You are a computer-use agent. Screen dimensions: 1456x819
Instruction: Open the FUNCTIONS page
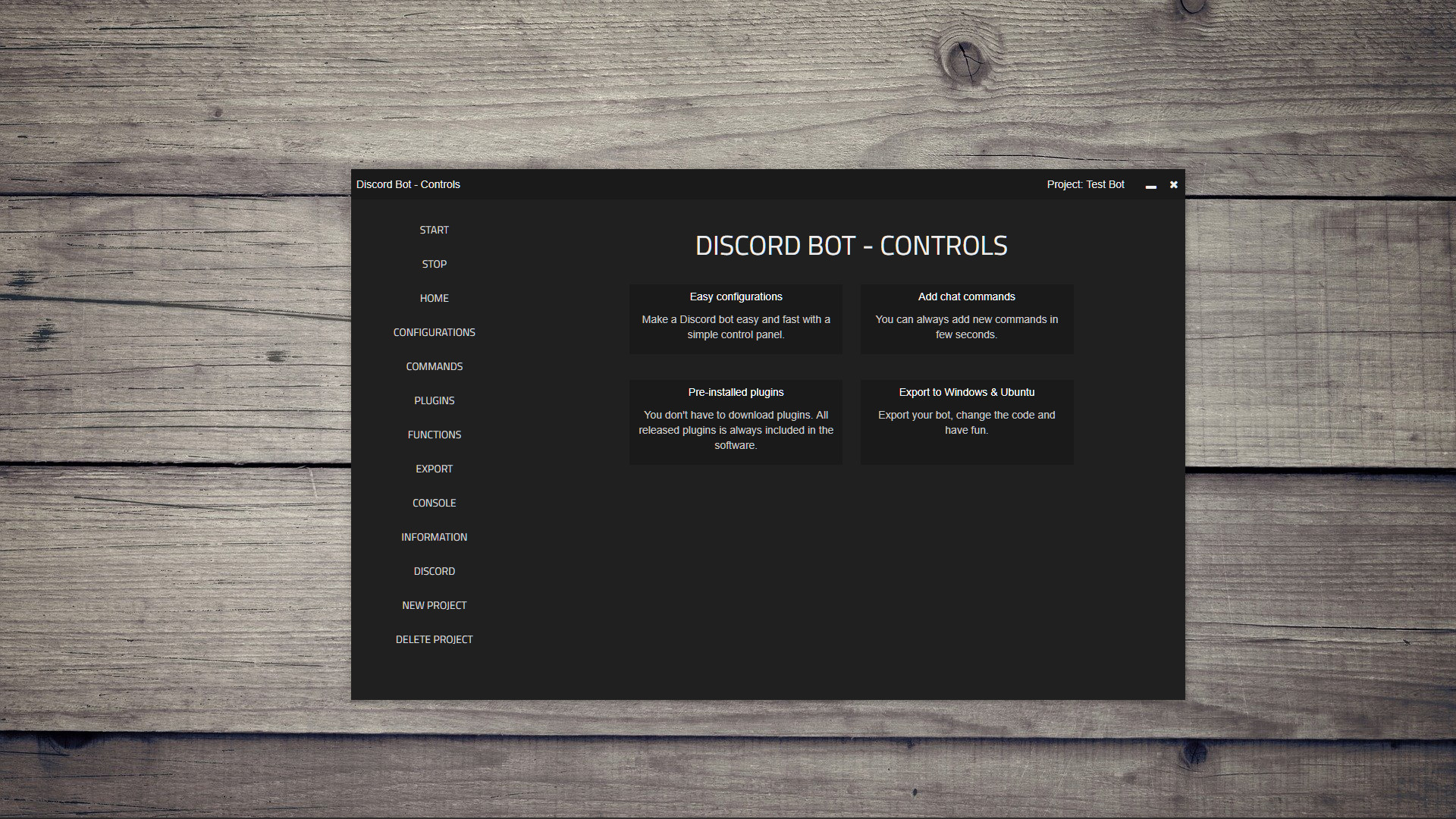pyautogui.click(x=434, y=435)
